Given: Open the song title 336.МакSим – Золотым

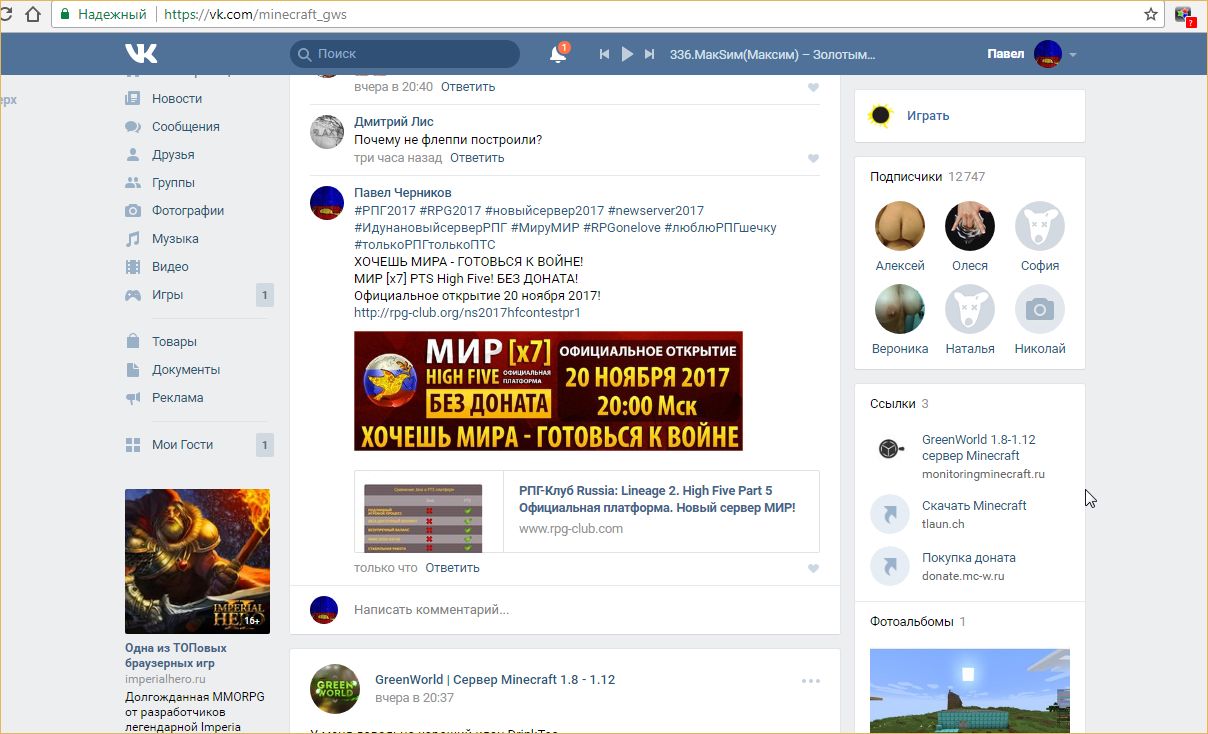Looking at the screenshot, I should click(x=773, y=54).
